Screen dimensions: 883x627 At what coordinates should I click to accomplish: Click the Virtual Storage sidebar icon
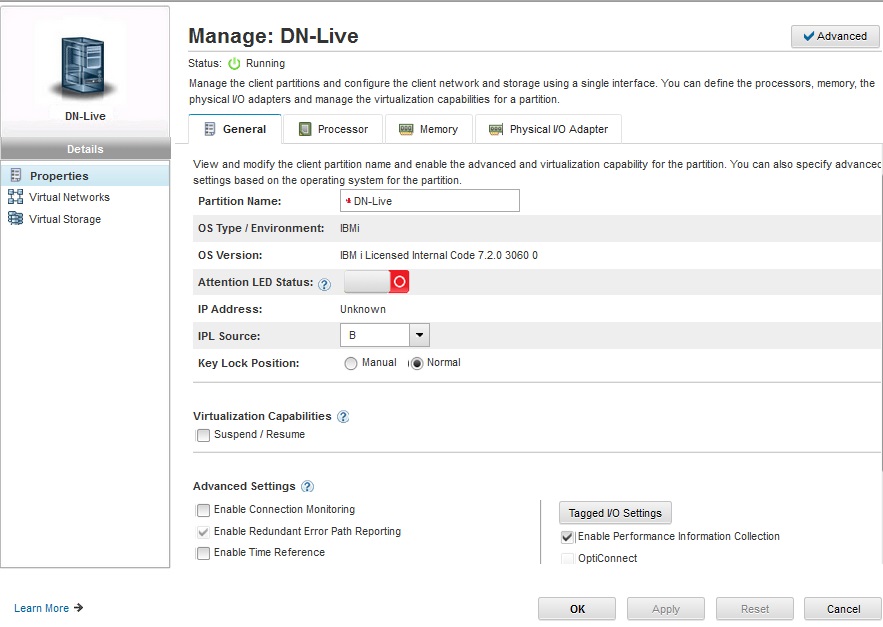[15, 219]
